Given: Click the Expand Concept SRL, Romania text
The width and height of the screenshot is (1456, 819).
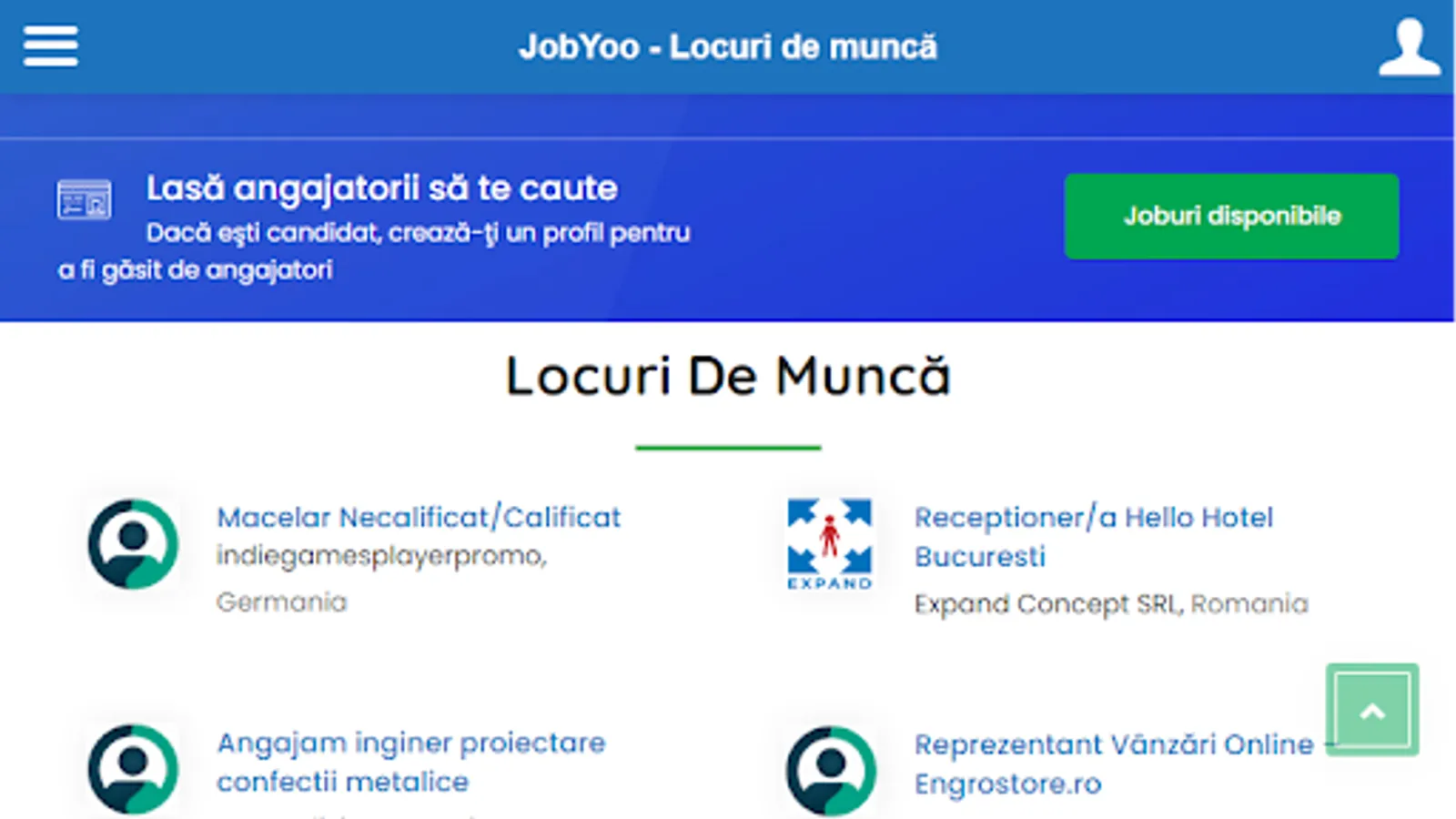Looking at the screenshot, I should point(1111,603).
